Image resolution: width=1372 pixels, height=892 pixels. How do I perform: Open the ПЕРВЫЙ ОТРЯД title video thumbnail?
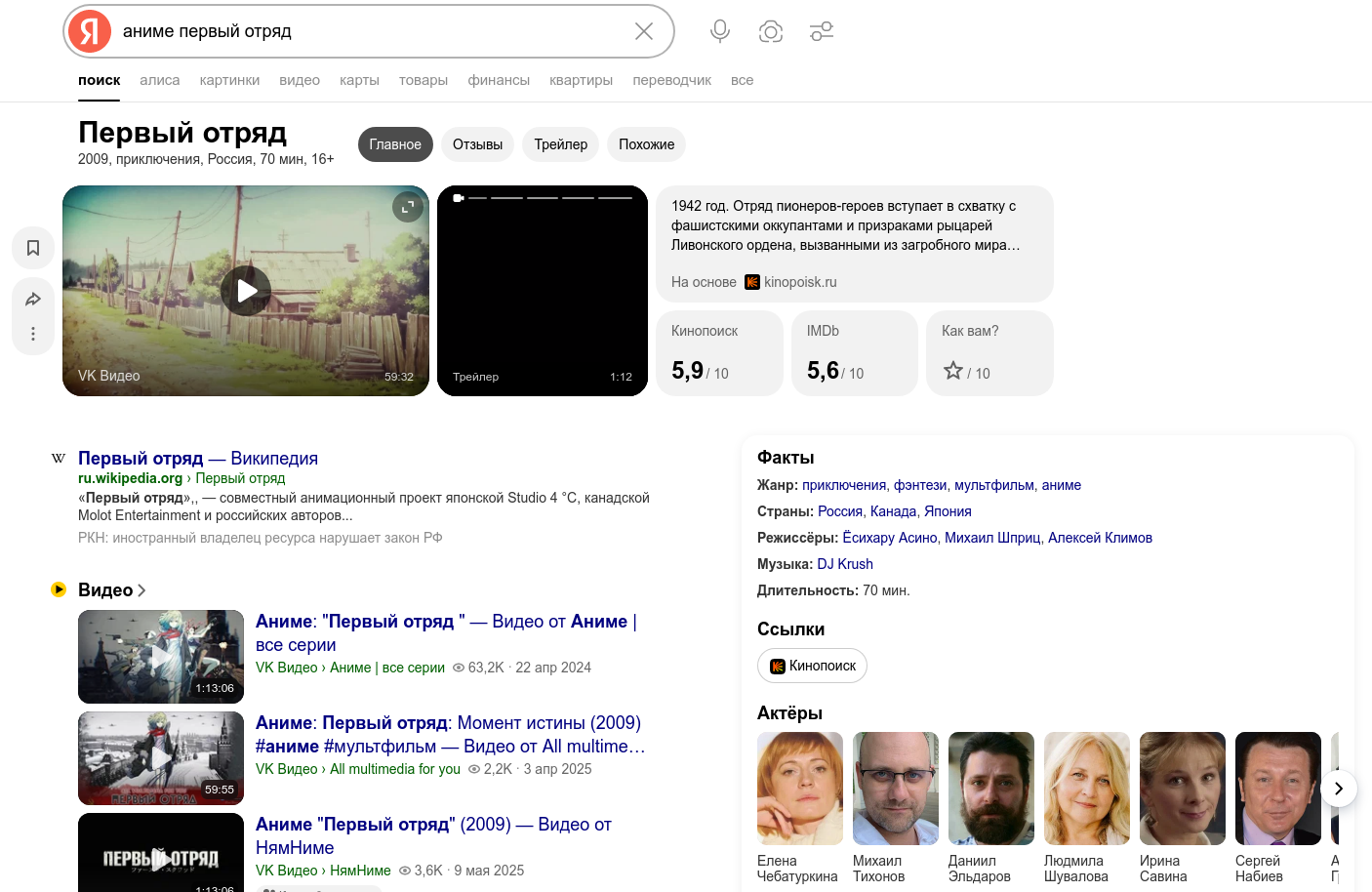(161, 852)
